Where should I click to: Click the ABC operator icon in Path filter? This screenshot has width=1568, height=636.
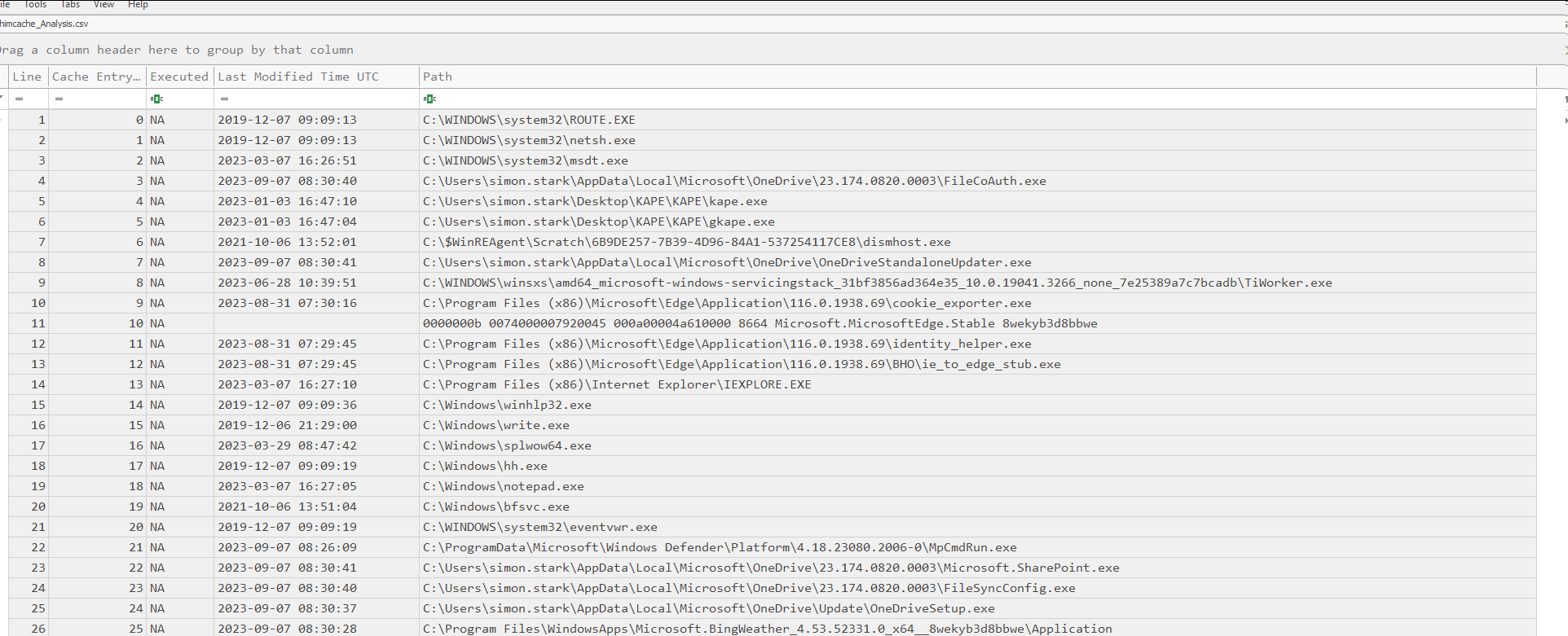tap(429, 99)
